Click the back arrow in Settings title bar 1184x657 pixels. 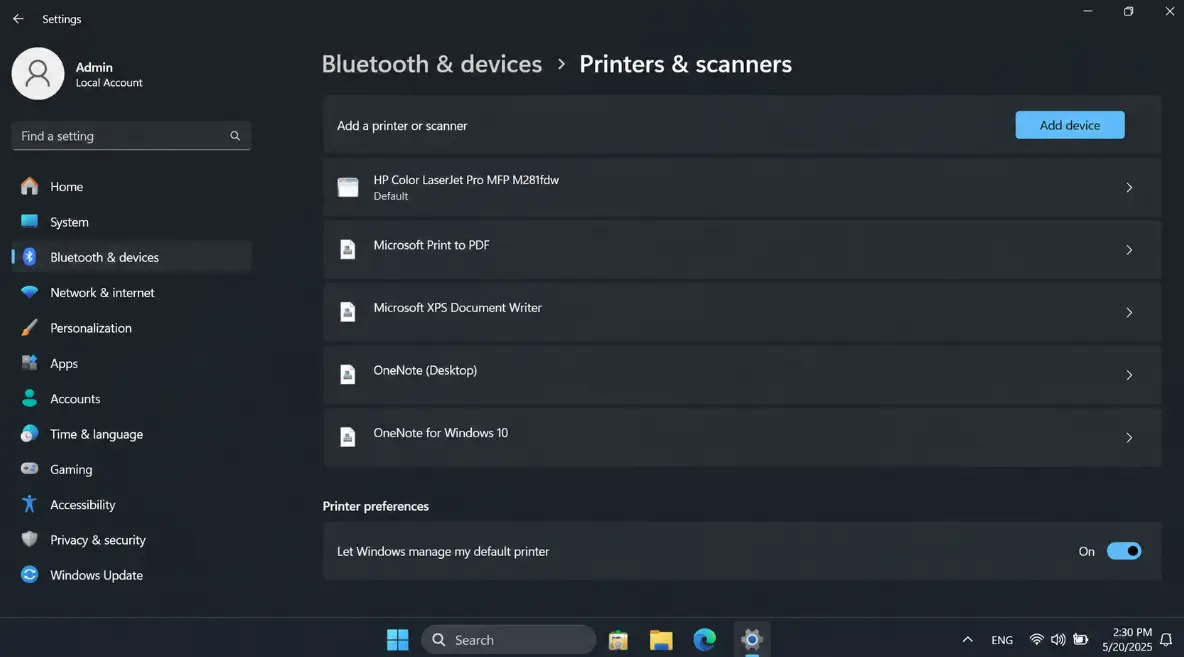18,19
